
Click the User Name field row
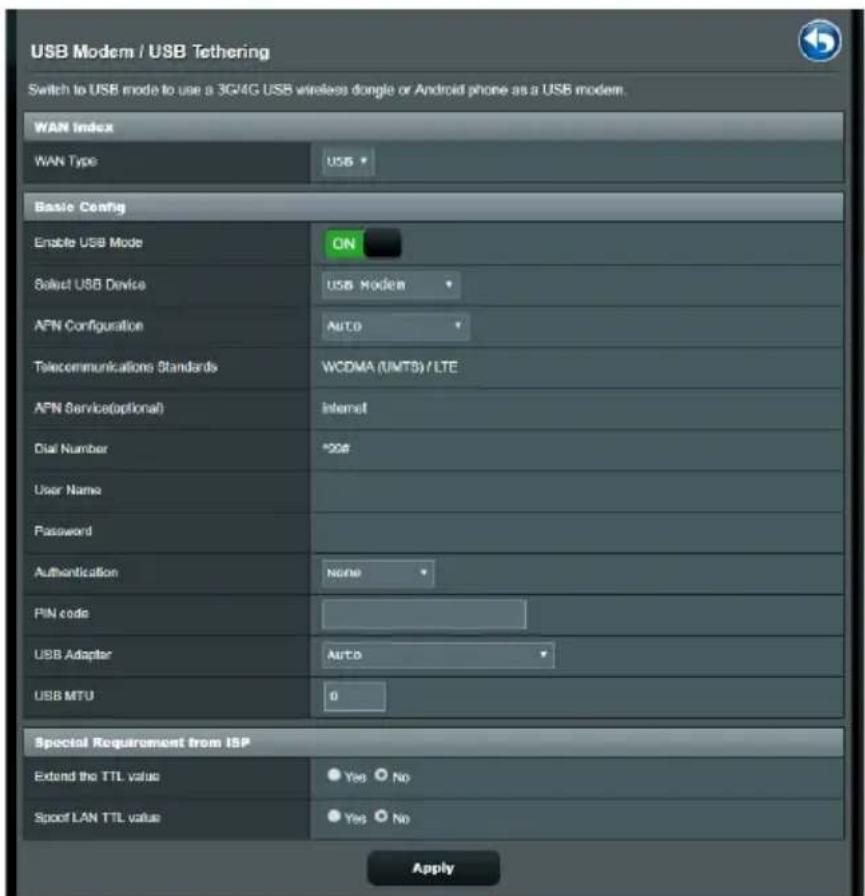click(x=433, y=490)
